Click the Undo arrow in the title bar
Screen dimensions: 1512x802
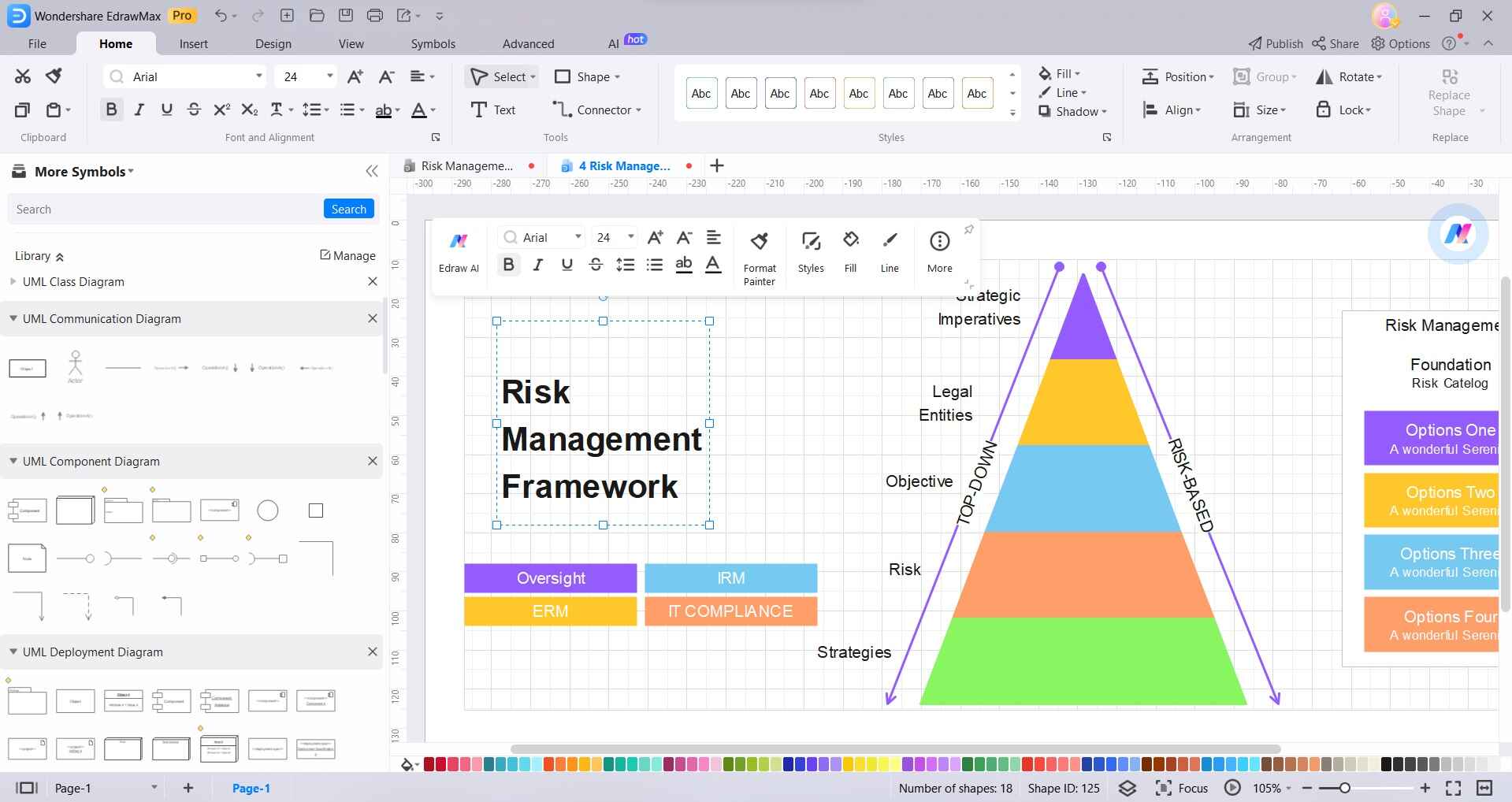tap(221, 16)
